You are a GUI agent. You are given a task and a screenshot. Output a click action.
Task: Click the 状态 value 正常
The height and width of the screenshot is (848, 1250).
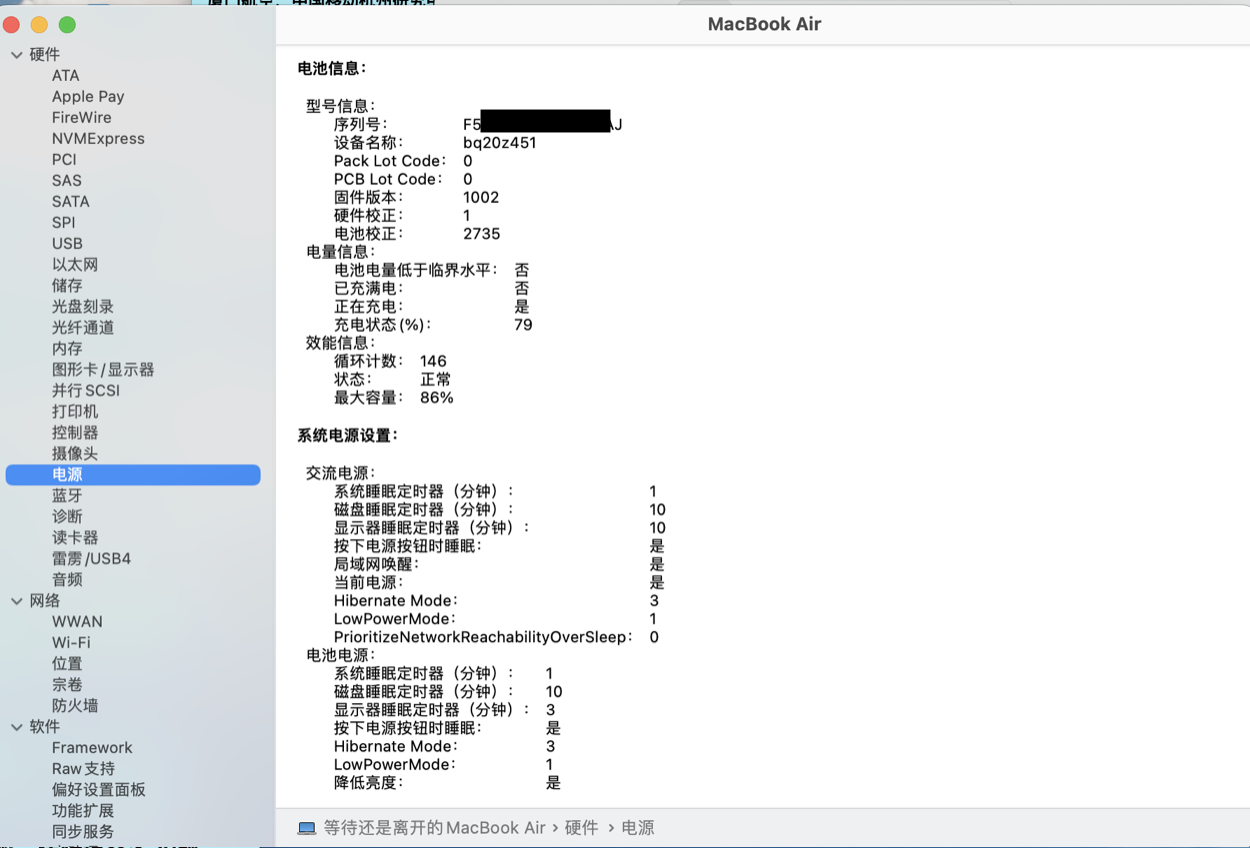(436, 380)
